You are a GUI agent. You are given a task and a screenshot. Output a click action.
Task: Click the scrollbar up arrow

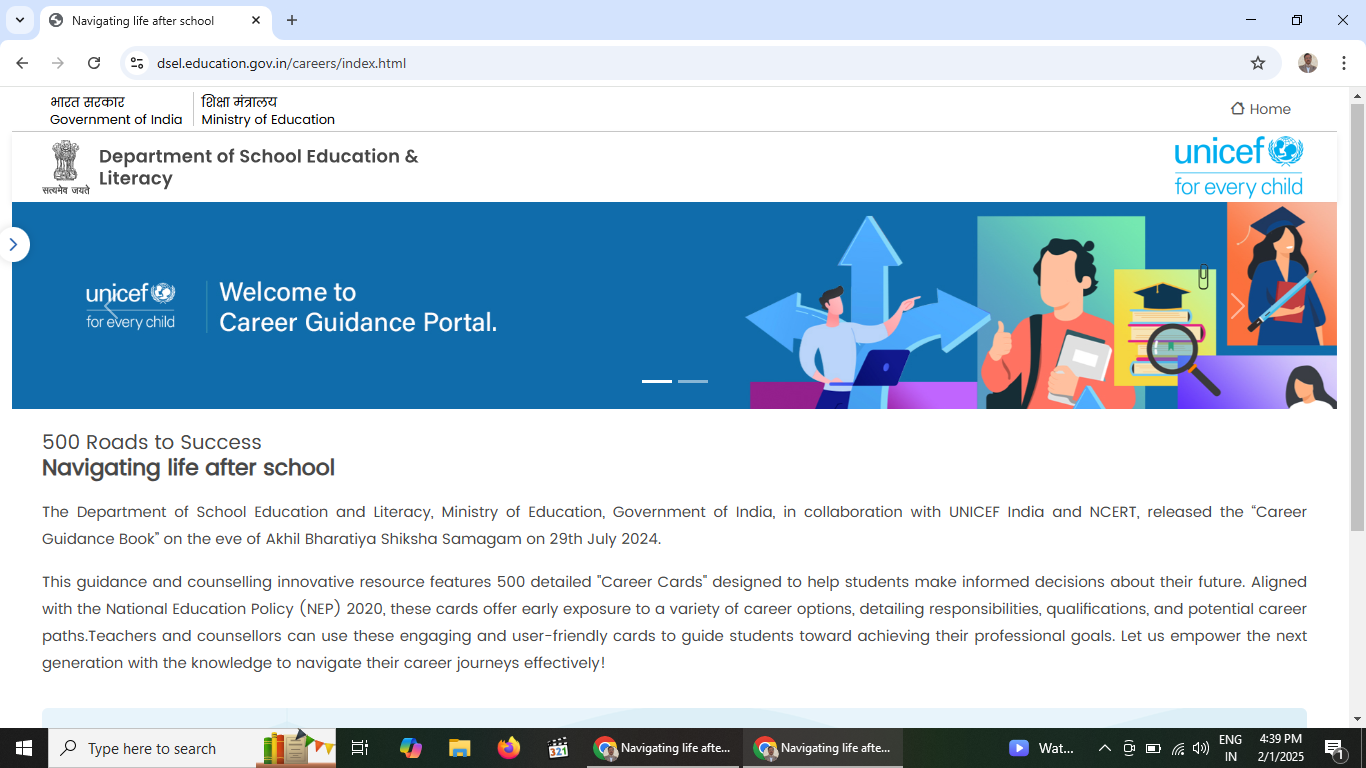pos(1357,95)
